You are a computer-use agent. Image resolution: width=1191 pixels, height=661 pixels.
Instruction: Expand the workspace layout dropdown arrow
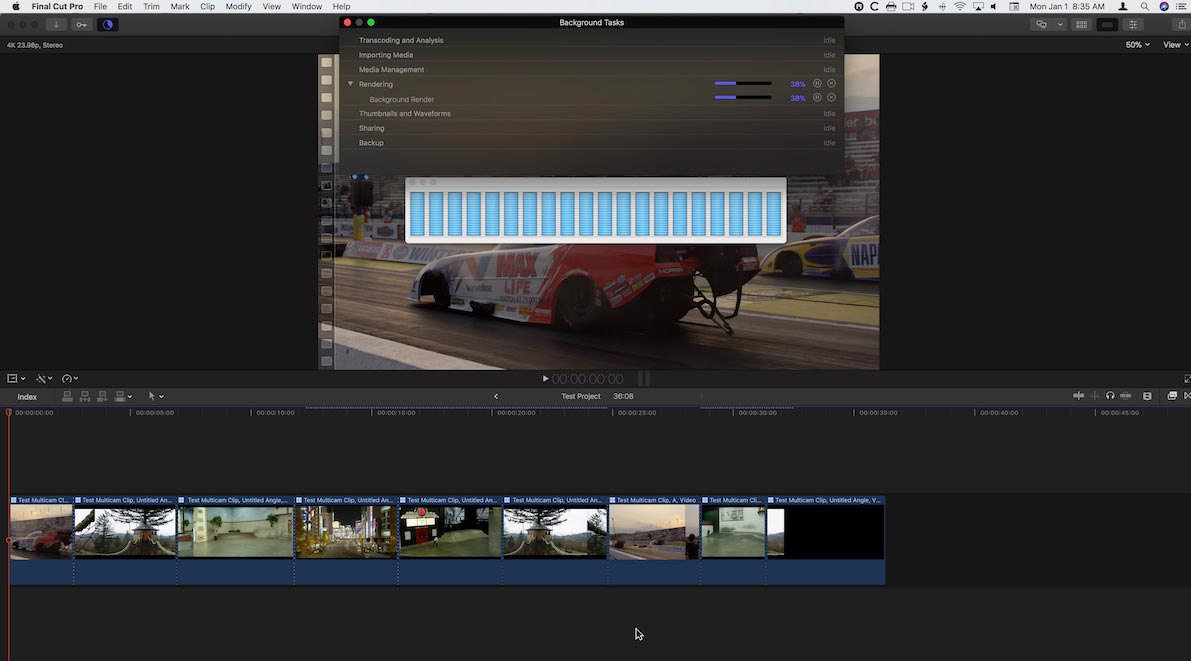1060,24
